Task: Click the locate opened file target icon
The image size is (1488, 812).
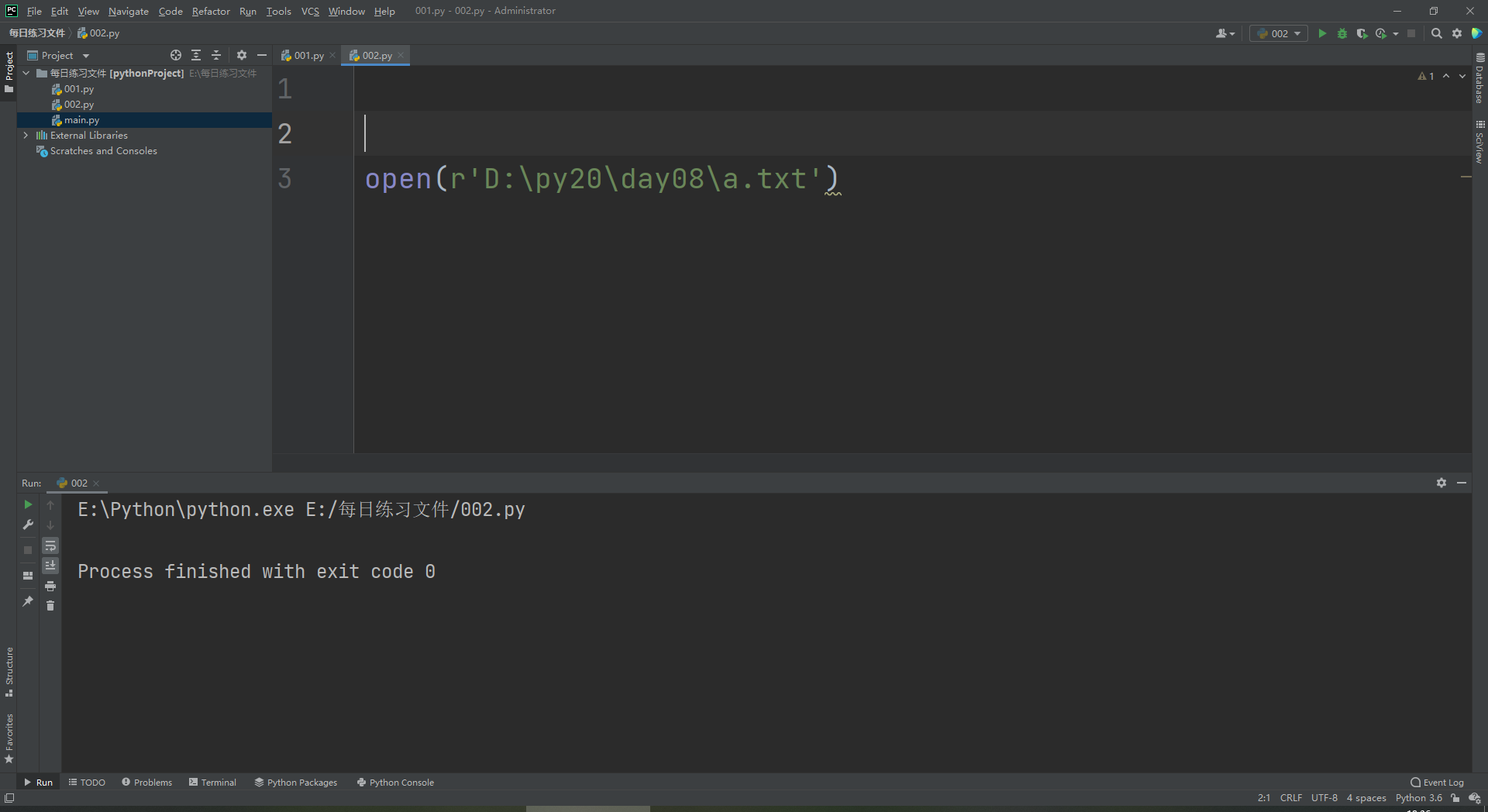Action: tap(176, 55)
